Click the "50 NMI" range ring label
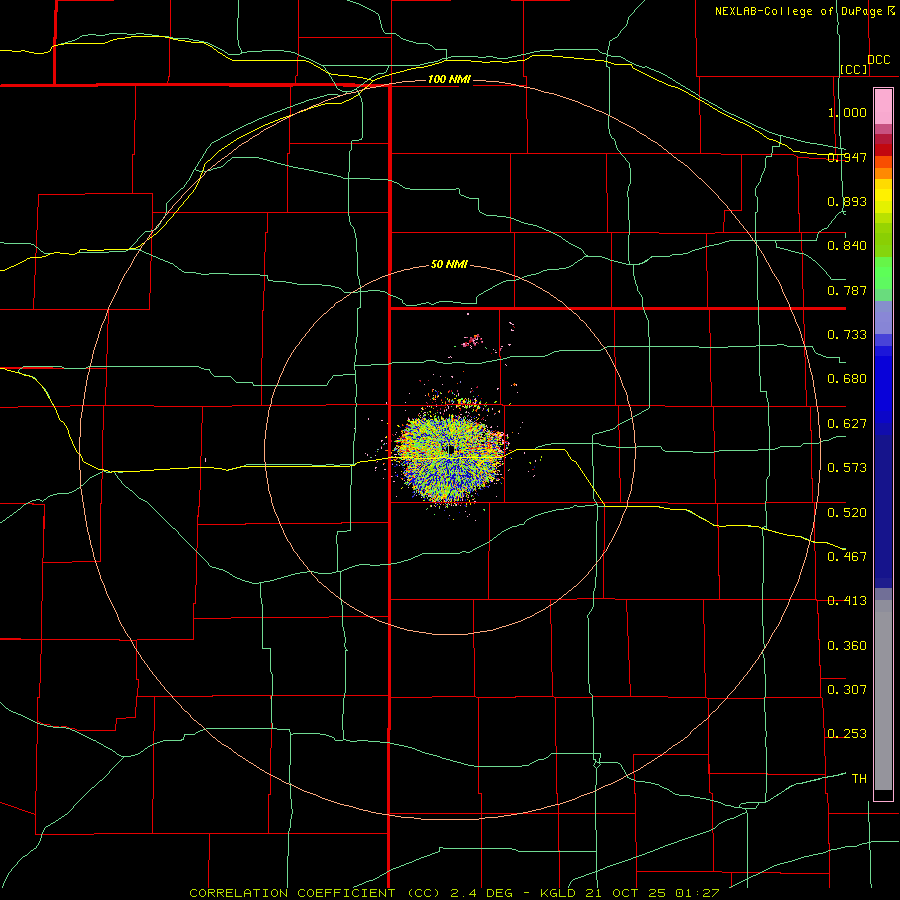 [449, 265]
